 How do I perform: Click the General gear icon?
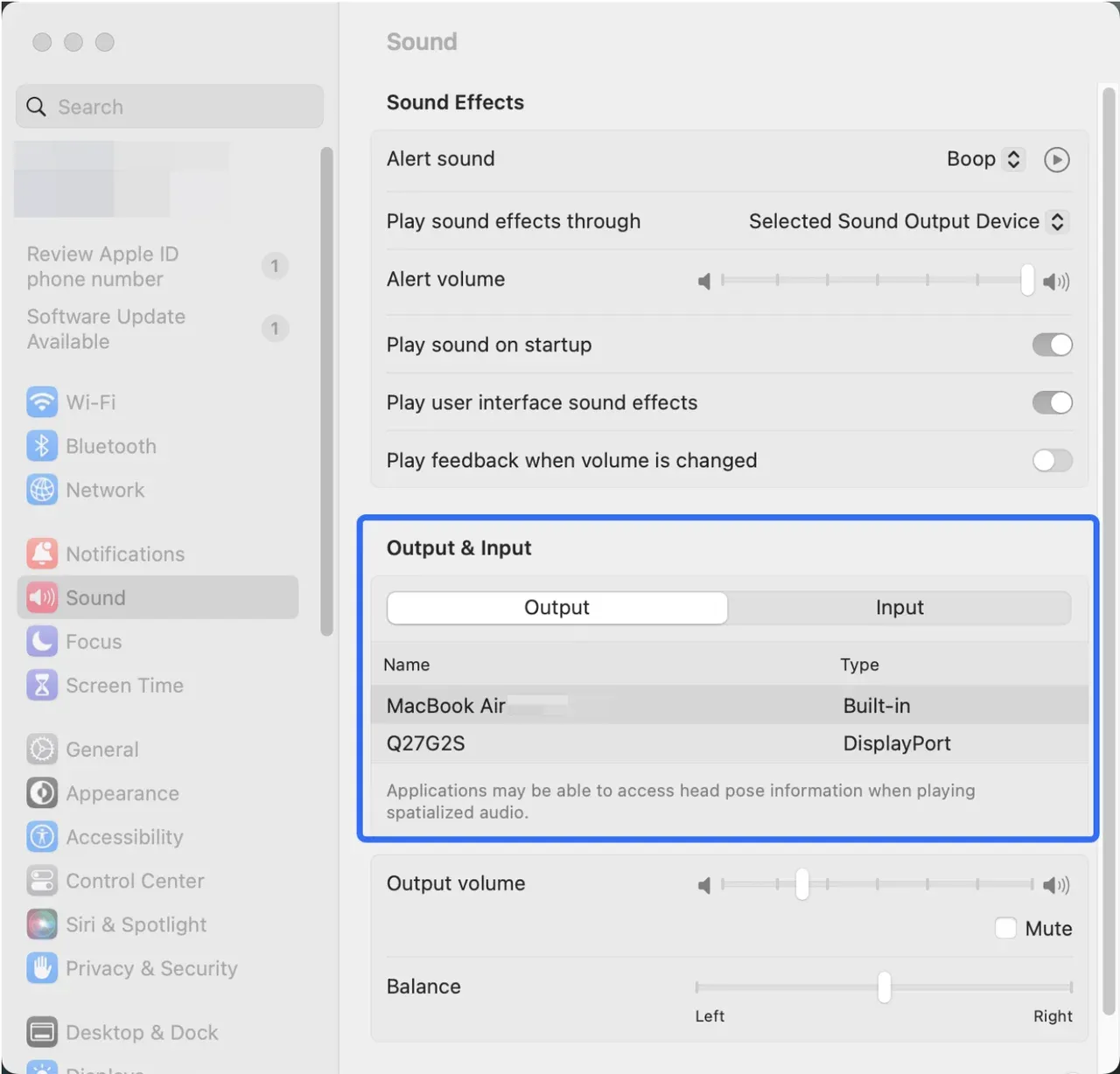42,750
